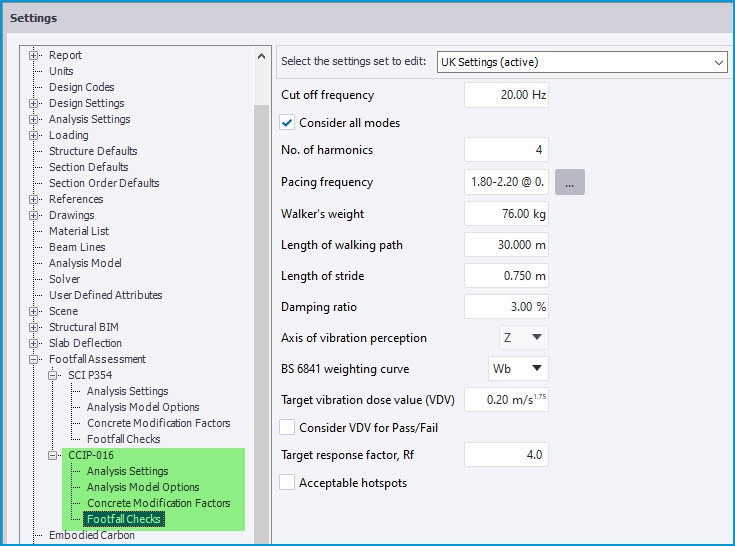
Task: Select Analysis Settings under CCIP-016
Action: [127, 471]
